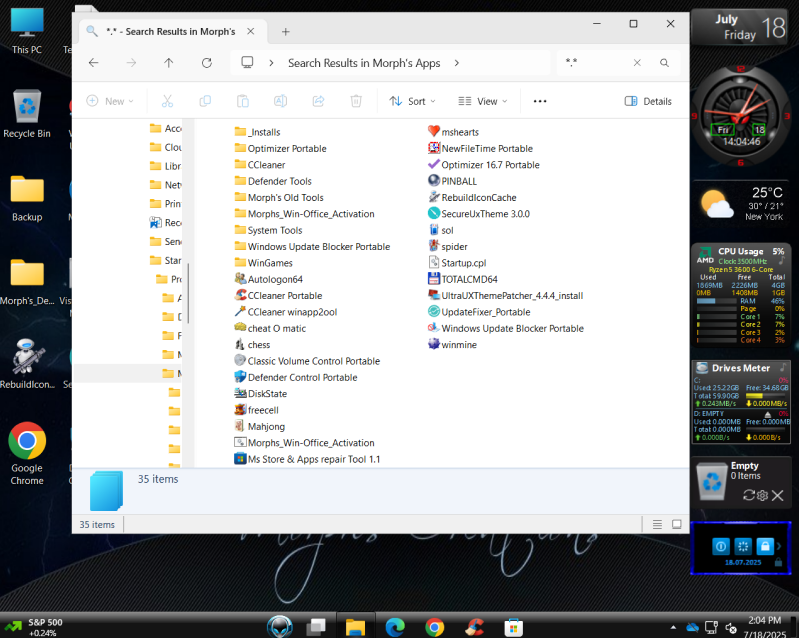
Task: Open the Sort dropdown
Action: click(x=412, y=101)
